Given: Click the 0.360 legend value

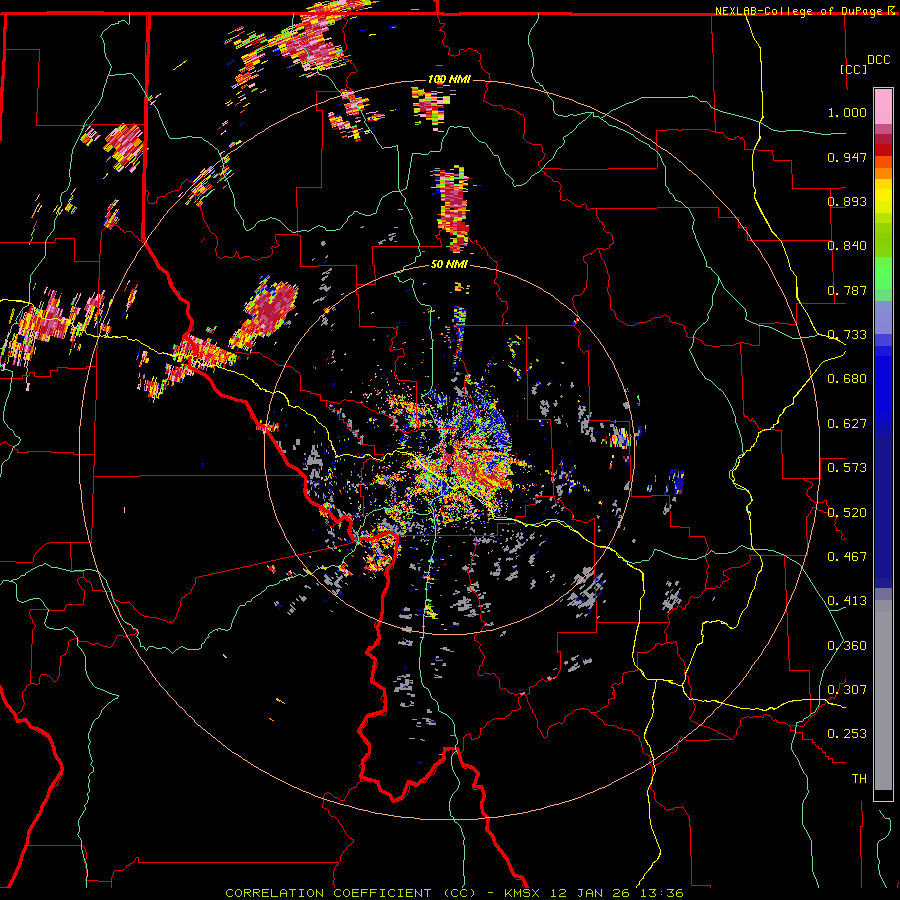Looking at the screenshot, I should coord(847,646).
